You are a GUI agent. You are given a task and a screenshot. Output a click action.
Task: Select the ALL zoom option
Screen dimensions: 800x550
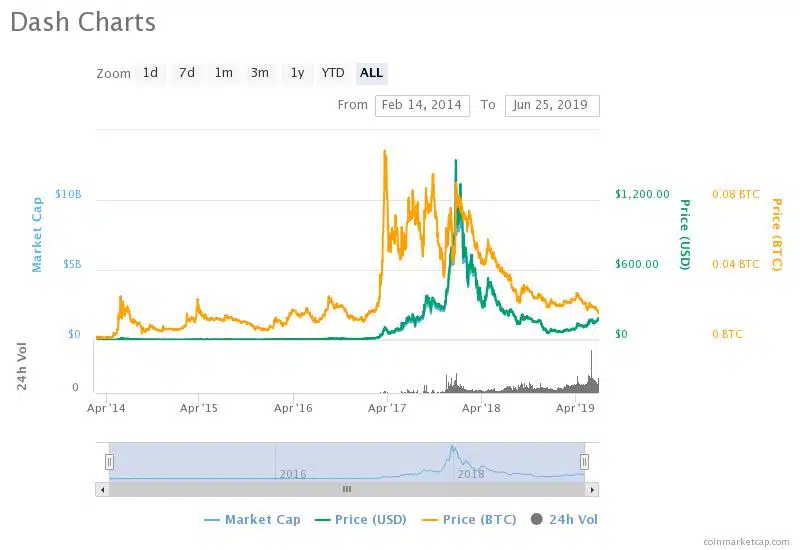point(371,73)
